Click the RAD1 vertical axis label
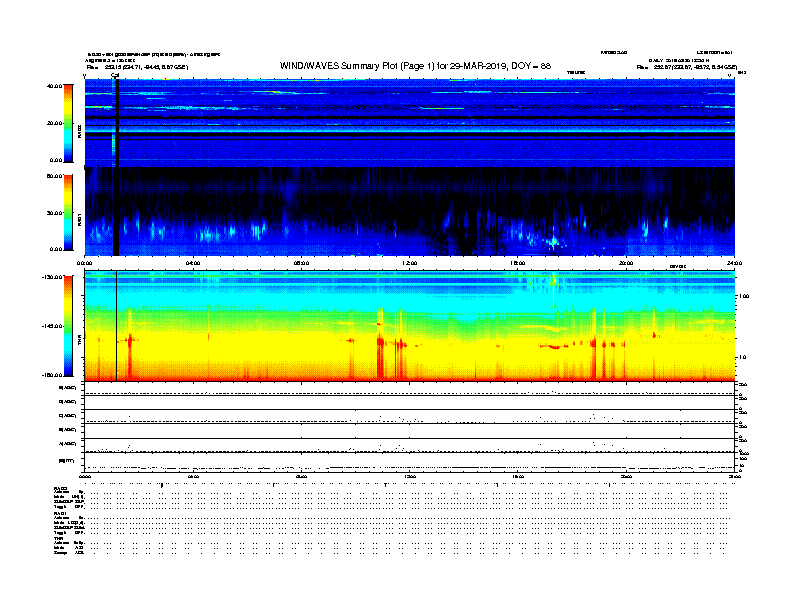Viewport: 792px width, 612px height. (x=79, y=220)
